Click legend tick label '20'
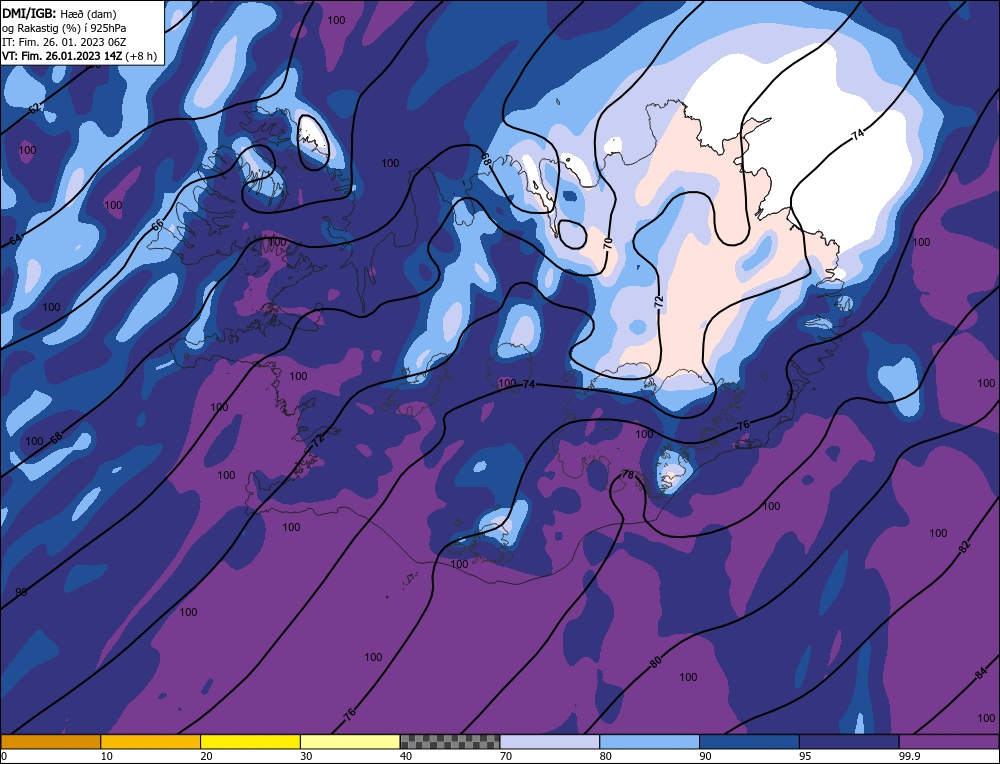The image size is (1000, 764). [x=206, y=756]
